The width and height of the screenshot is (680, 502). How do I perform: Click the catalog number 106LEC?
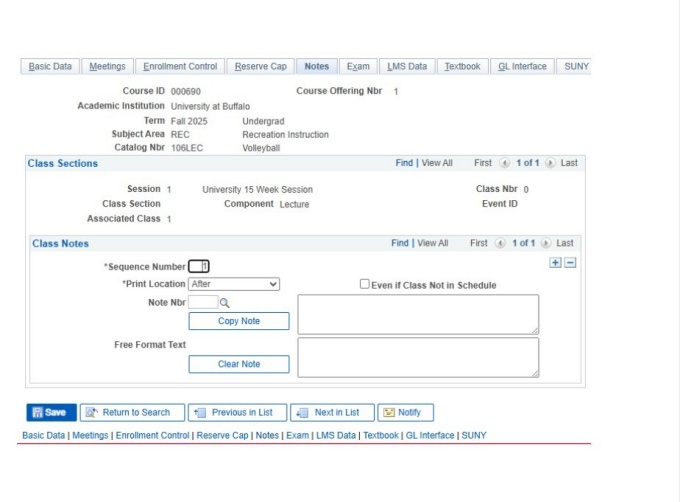coord(187,148)
